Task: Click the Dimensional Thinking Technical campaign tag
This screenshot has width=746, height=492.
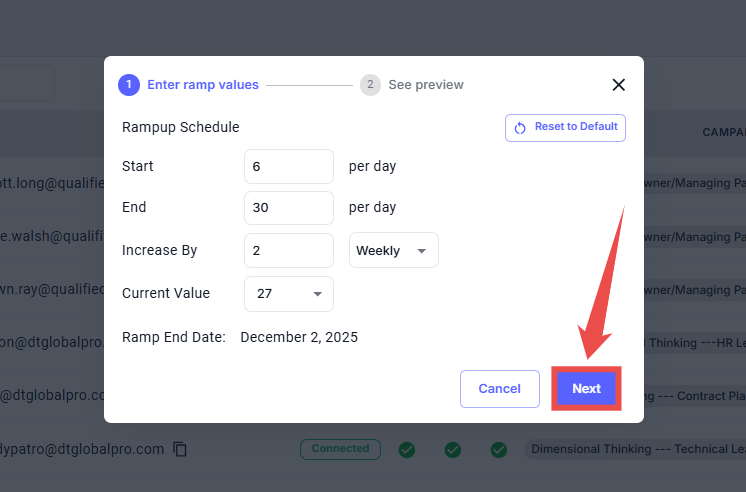Action: (x=635, y=449)
